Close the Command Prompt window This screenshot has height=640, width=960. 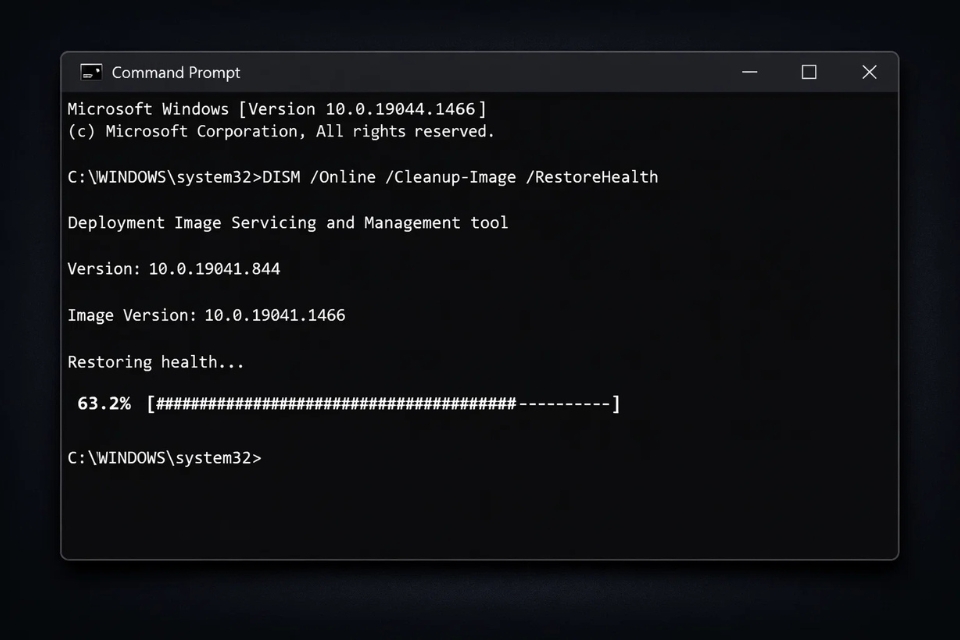click(868, 72)
